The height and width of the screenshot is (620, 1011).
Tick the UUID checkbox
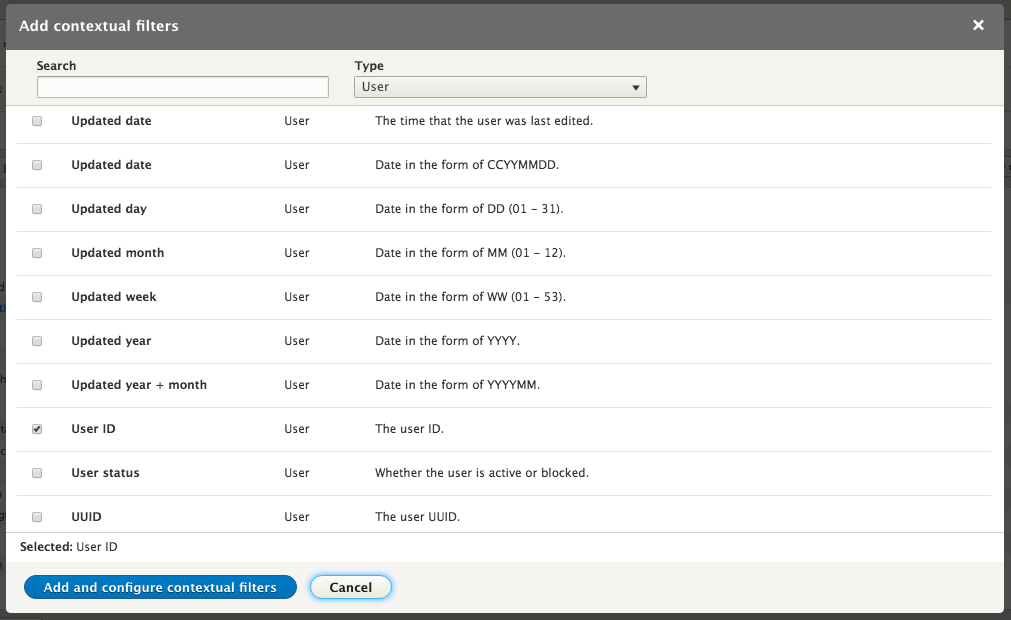tap(37, 517)
